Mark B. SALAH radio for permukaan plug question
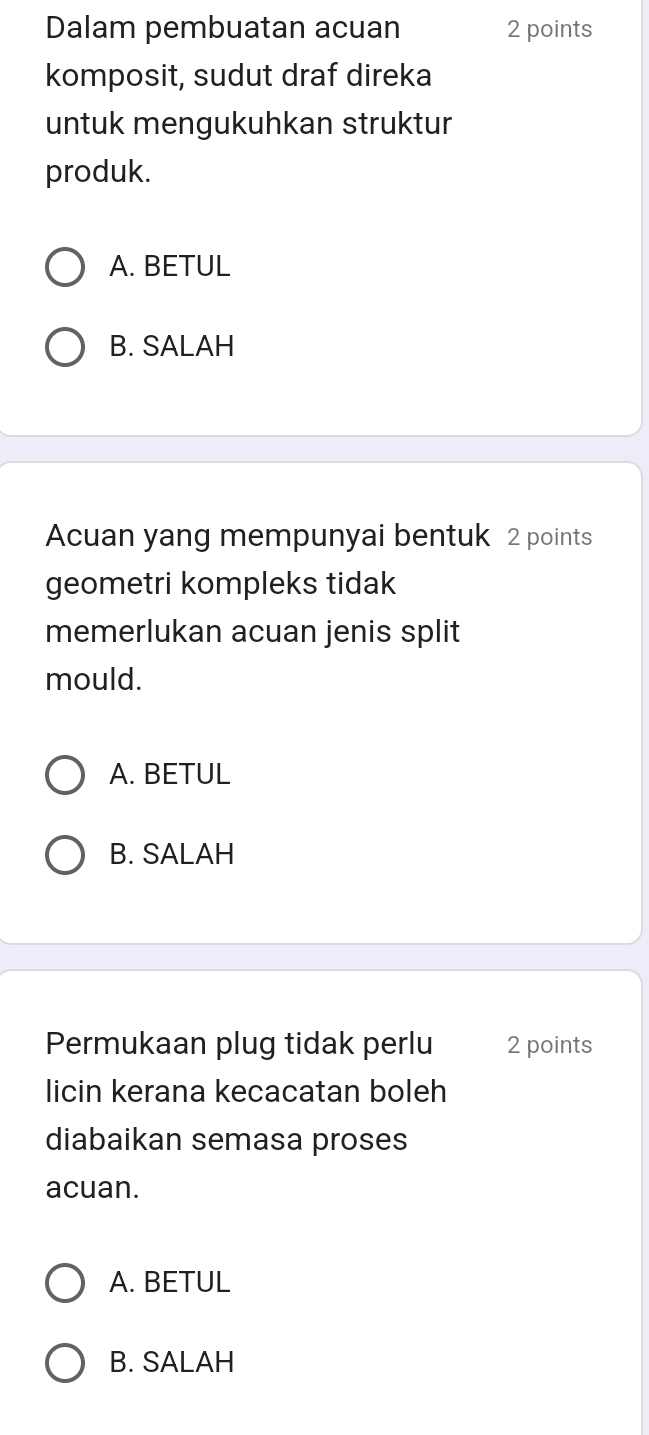Image resolution: width=649 pixels, height=1435 pixels. 65,1362
